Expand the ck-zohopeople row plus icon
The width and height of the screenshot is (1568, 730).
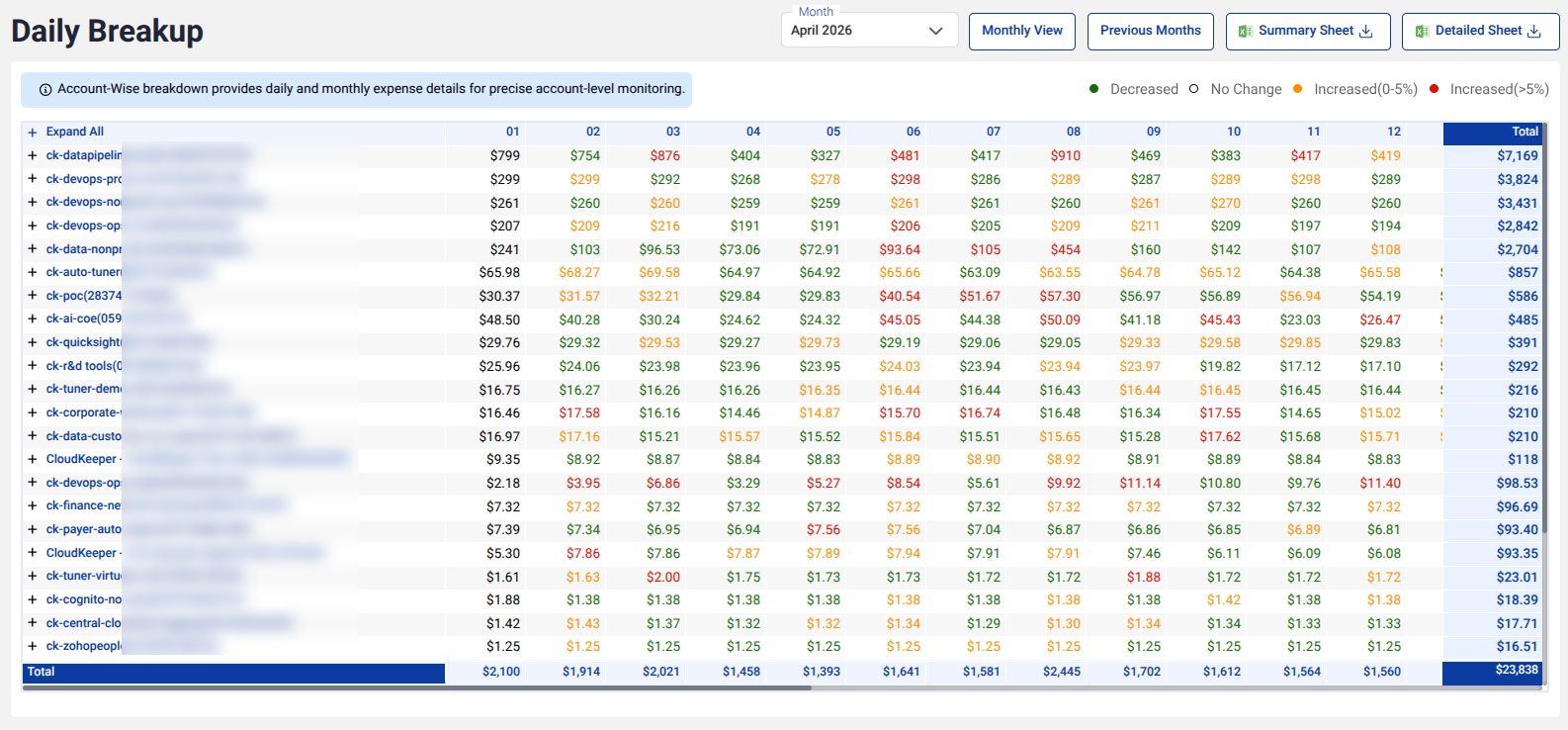[x=33, y=646]
